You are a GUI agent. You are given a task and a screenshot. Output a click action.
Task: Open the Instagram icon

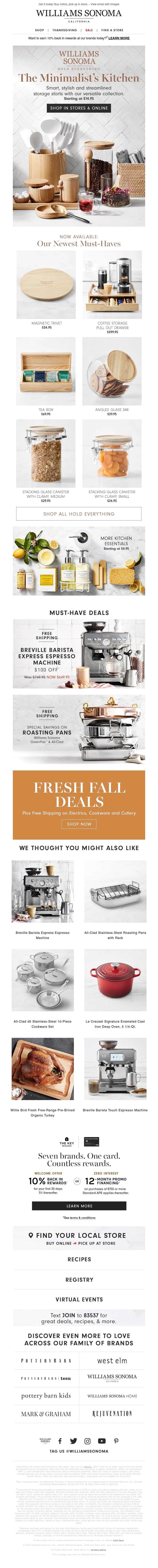point(87,1441)
